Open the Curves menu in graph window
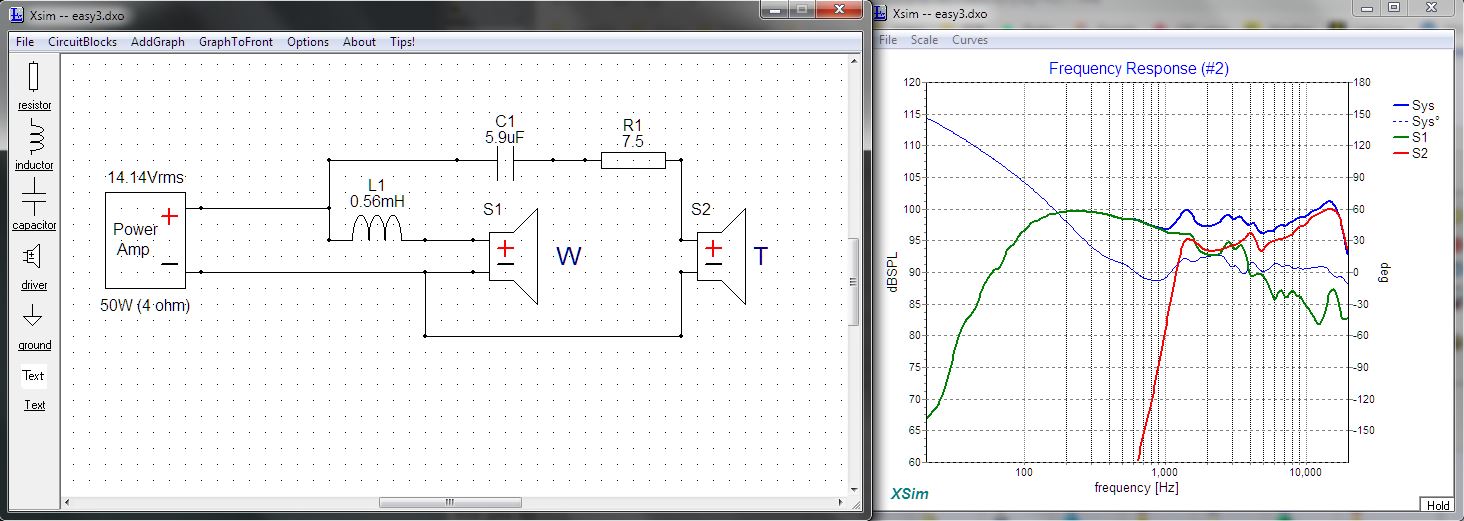This screenshot has width=1464, height=521. (970, 40)
